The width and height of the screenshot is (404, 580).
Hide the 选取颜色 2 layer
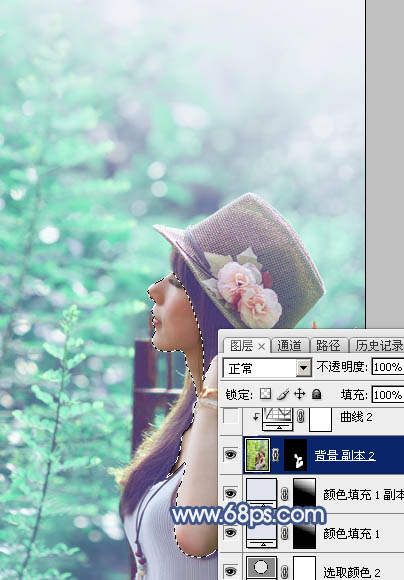click(231, 571)
